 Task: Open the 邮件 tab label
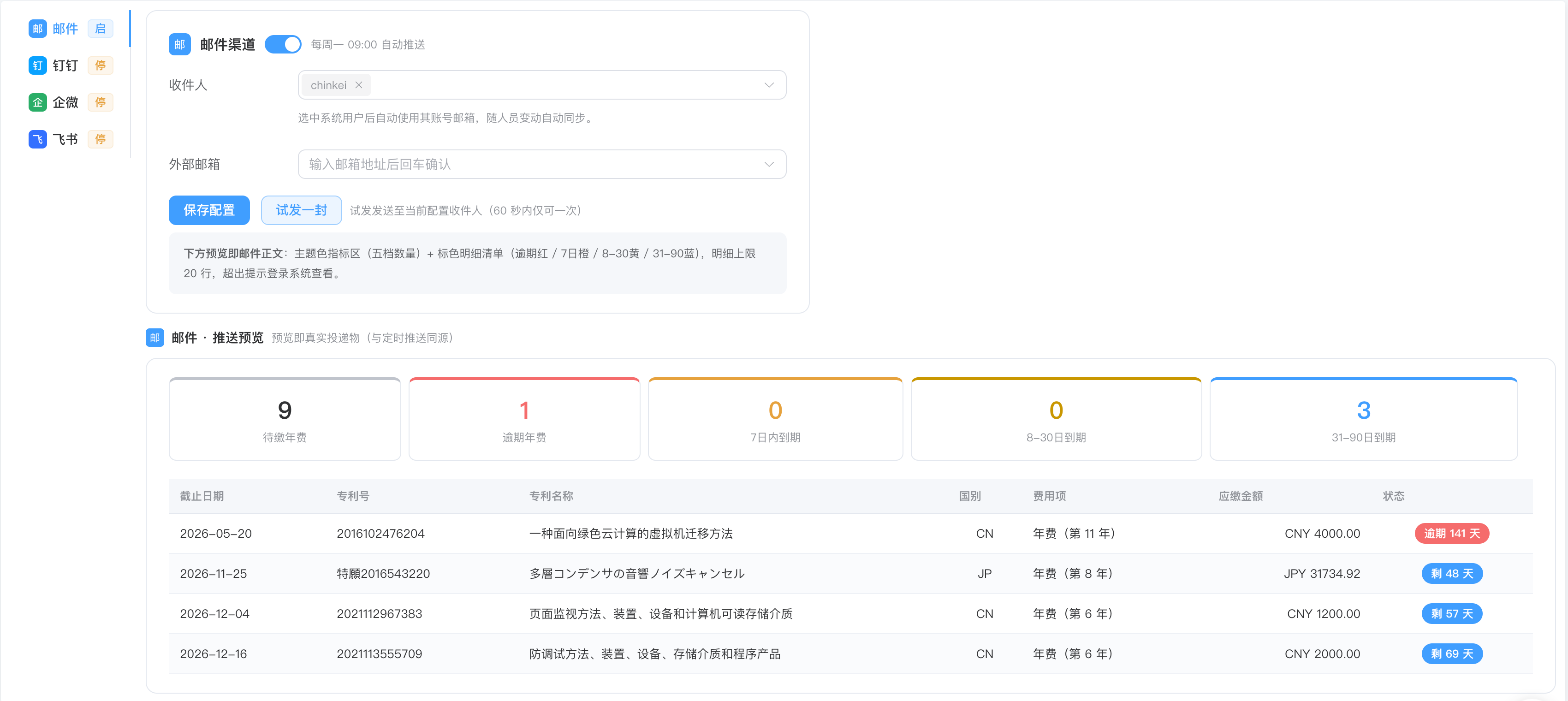click(x=65, y=29)
